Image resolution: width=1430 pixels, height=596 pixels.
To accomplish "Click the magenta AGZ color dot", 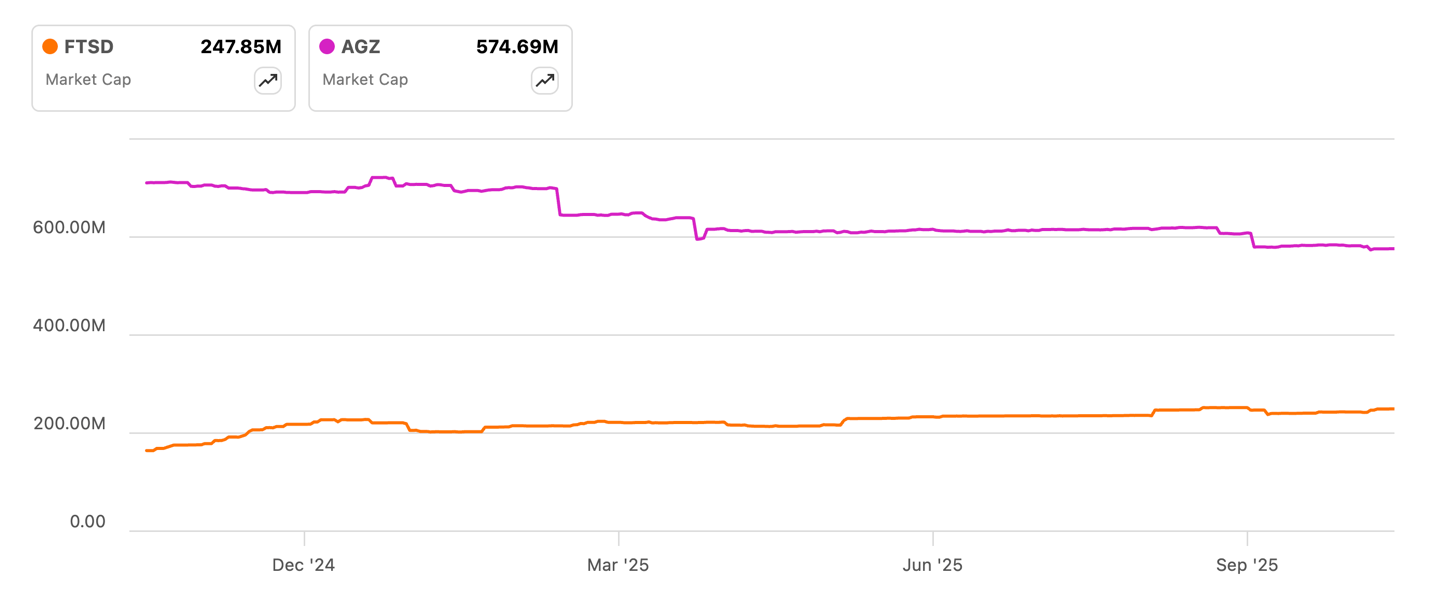I will tap(327, 47).
